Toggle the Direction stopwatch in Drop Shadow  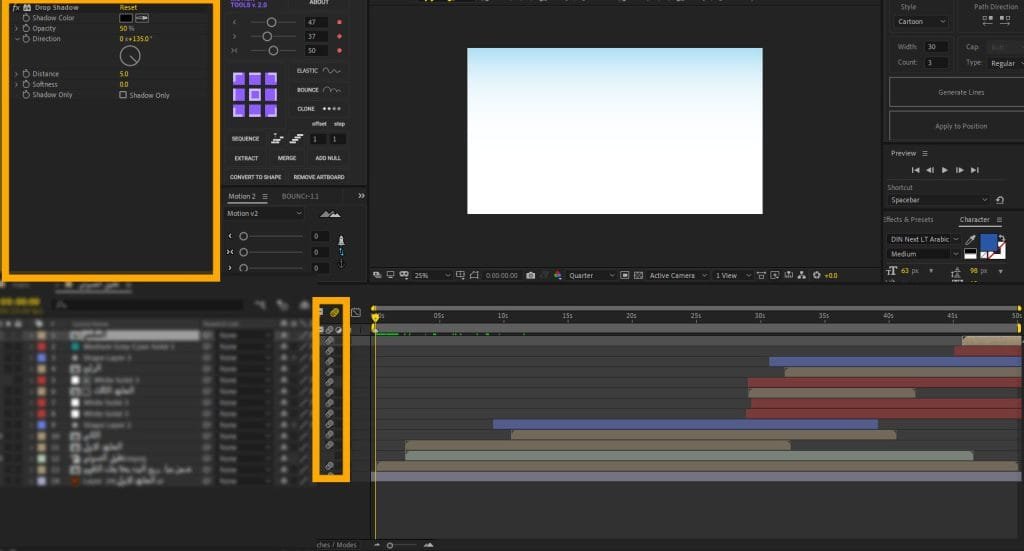click(x=26, y=39)
